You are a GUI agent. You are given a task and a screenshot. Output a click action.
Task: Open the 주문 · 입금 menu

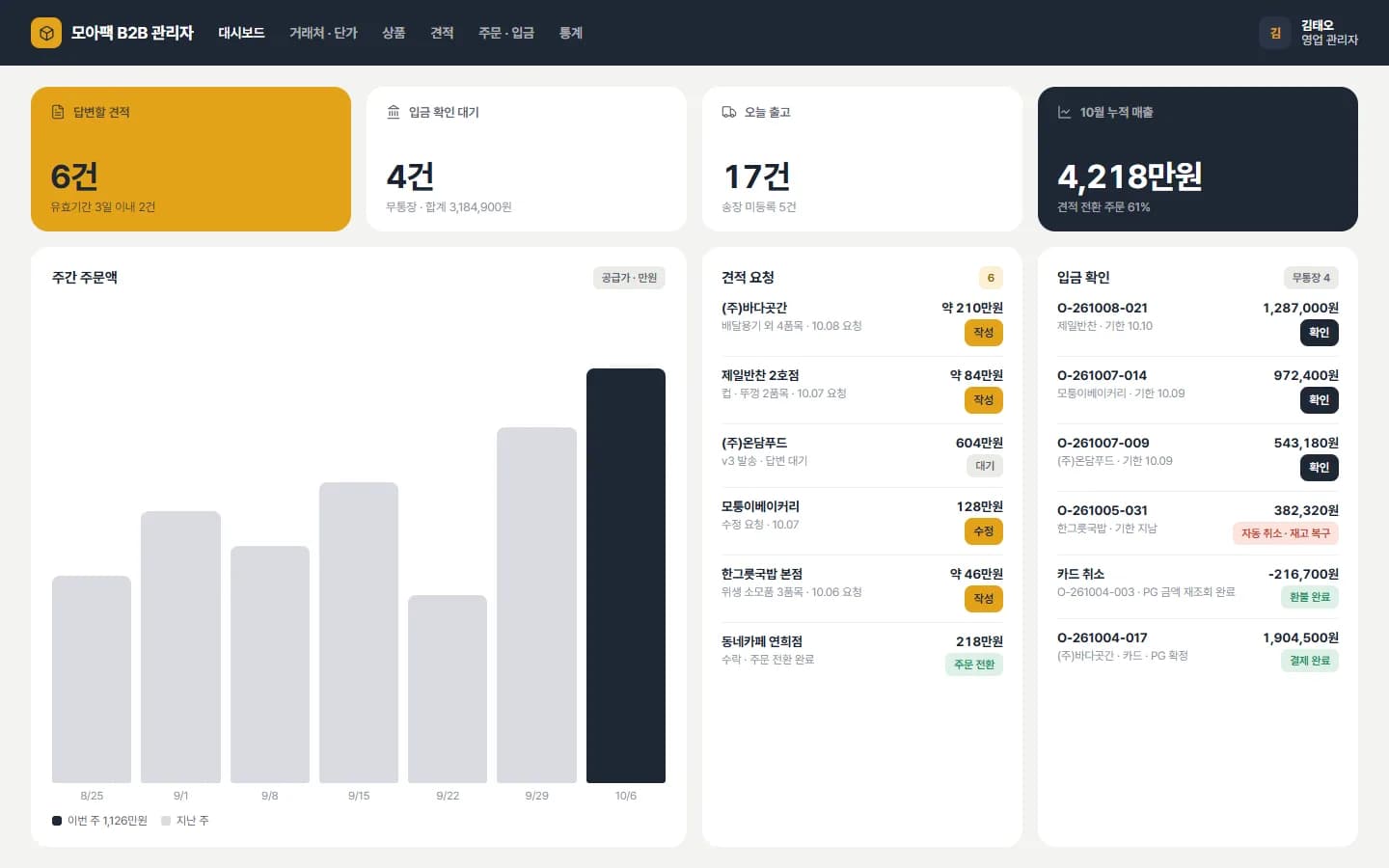coord(506,33)
